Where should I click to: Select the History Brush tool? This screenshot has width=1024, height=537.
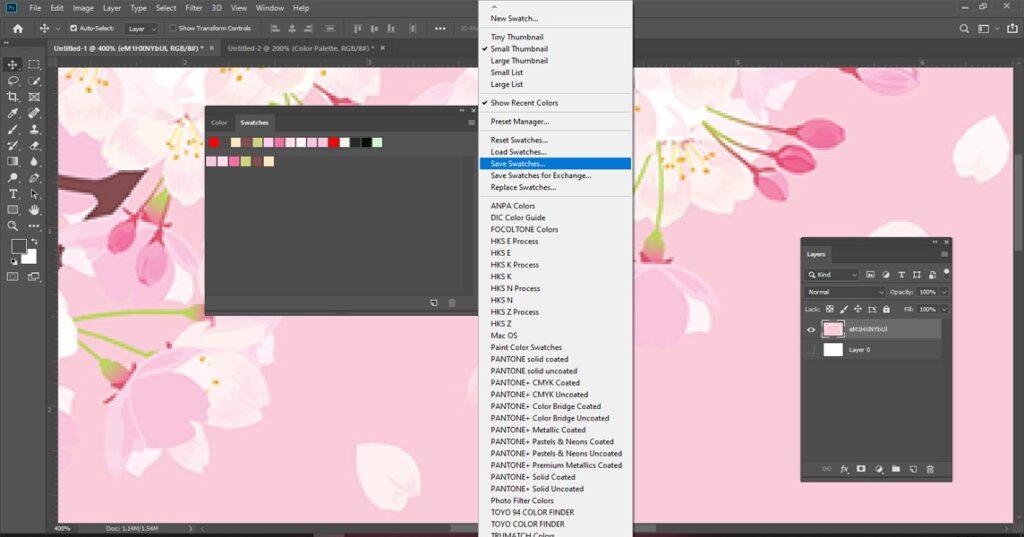tap(12, 145)
